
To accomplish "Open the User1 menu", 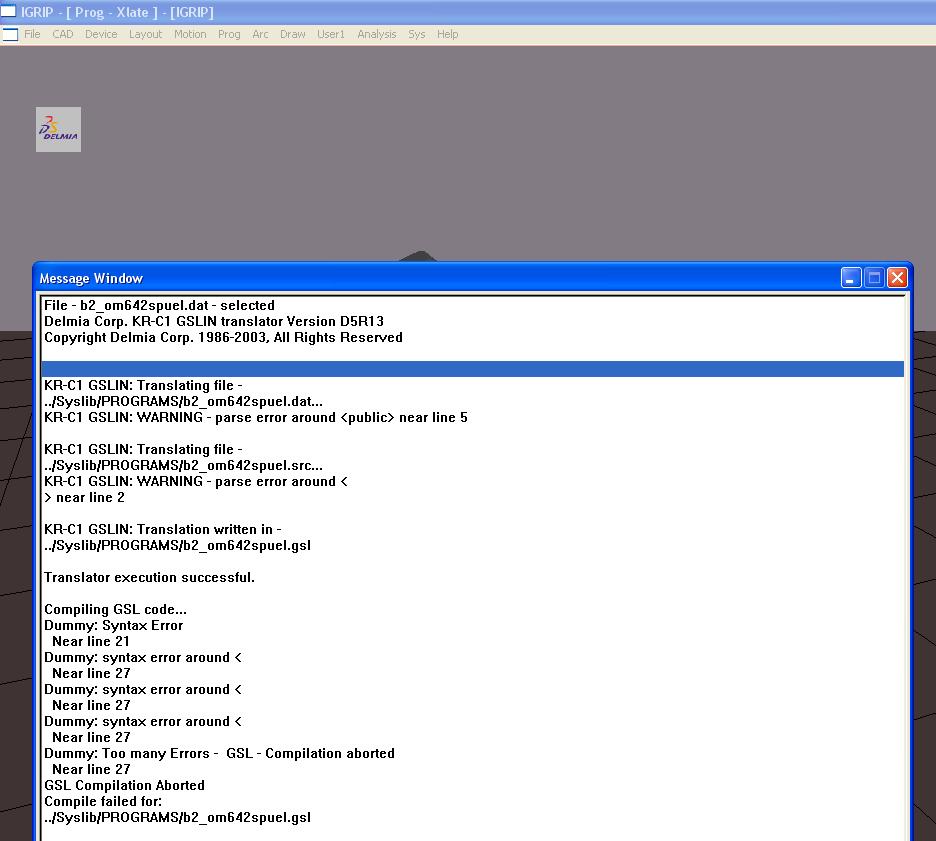I will pyautogui.click(x=331, y=35).
